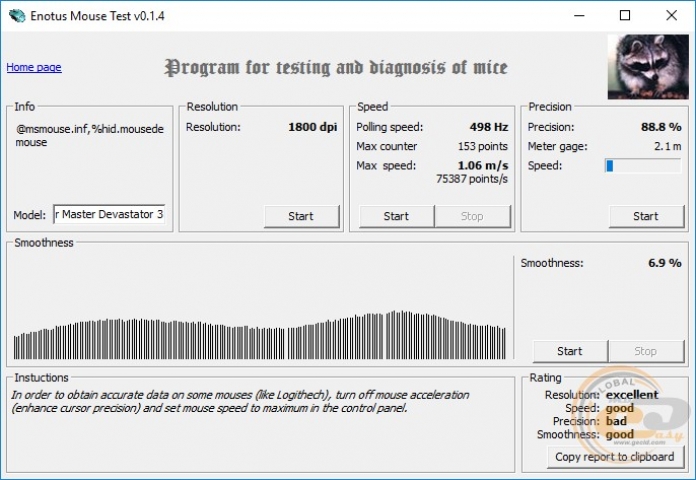Click the 6.9 % smoothness value

click(x=664, y=263)
